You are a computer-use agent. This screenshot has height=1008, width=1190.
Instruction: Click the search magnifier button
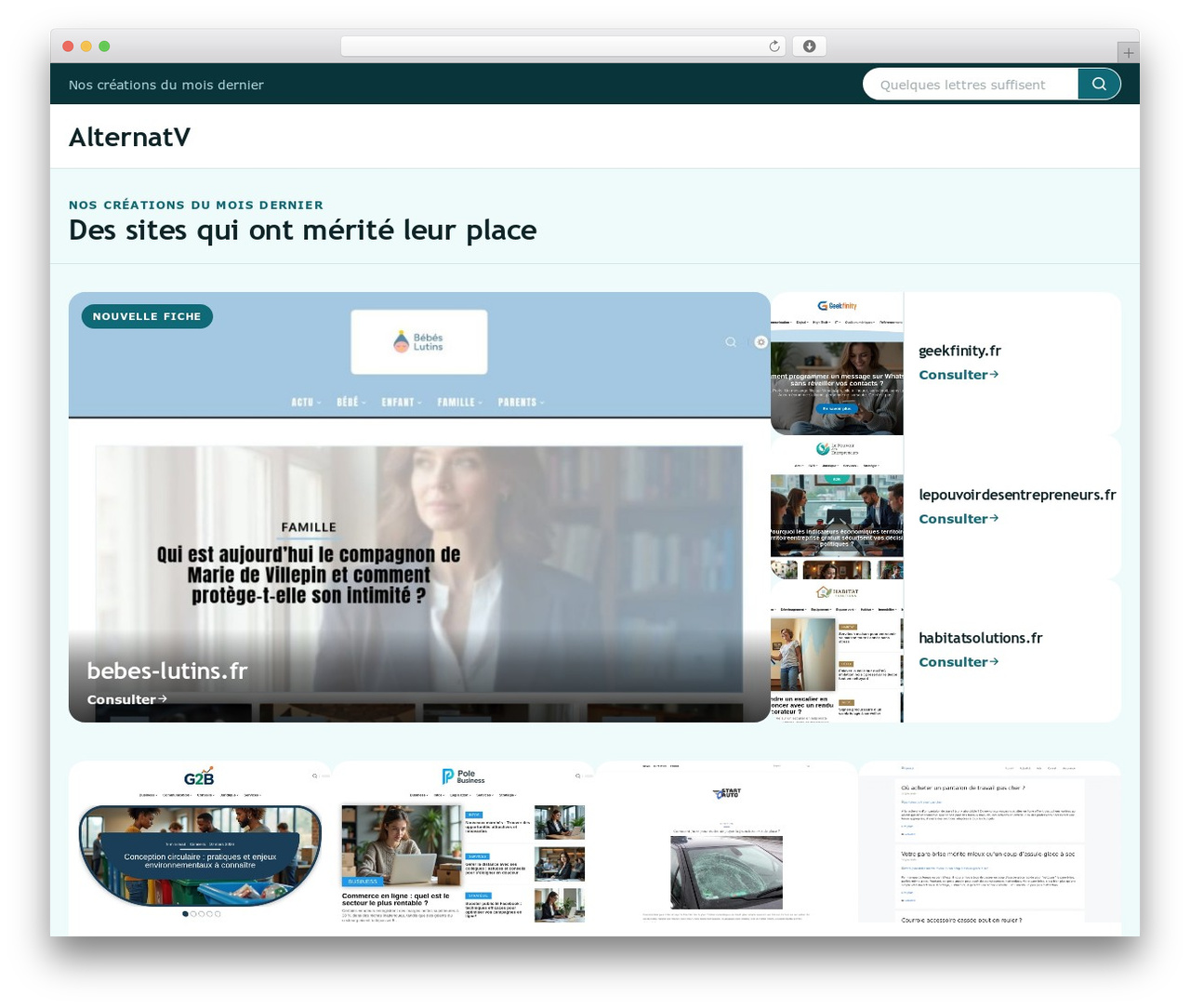click(x=1099, y=84)
